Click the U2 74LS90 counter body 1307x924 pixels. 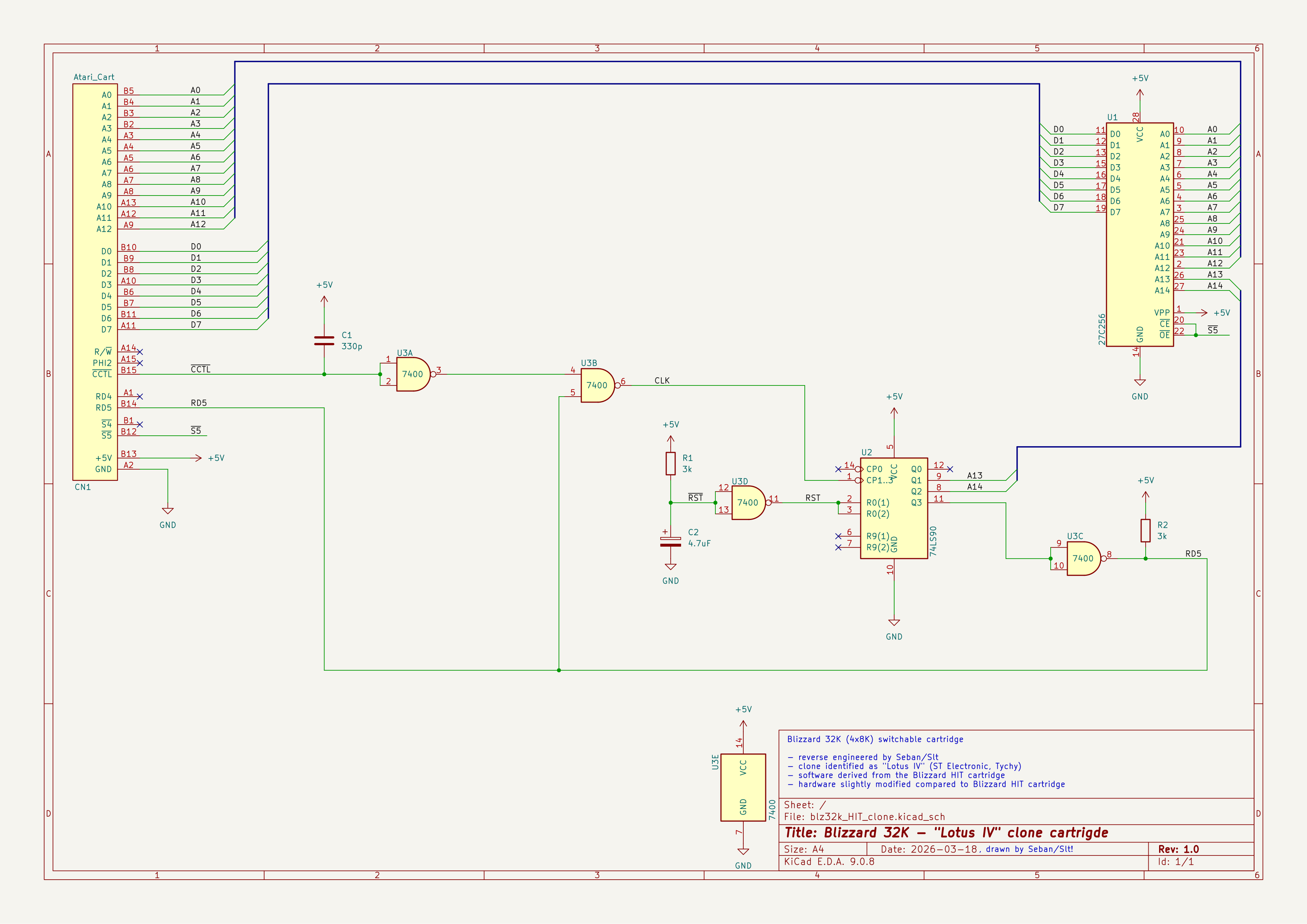894,508
